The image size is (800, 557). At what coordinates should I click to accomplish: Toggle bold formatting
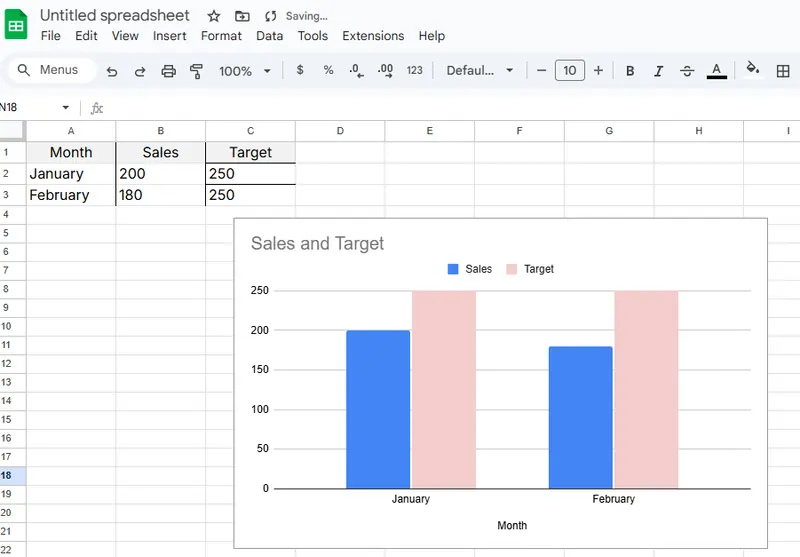click(x=630, y=71)
